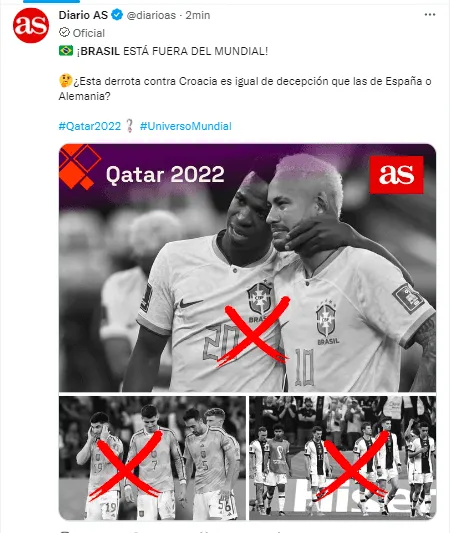
Task: View the Brazil players main photo
Action: pos(247,268)
